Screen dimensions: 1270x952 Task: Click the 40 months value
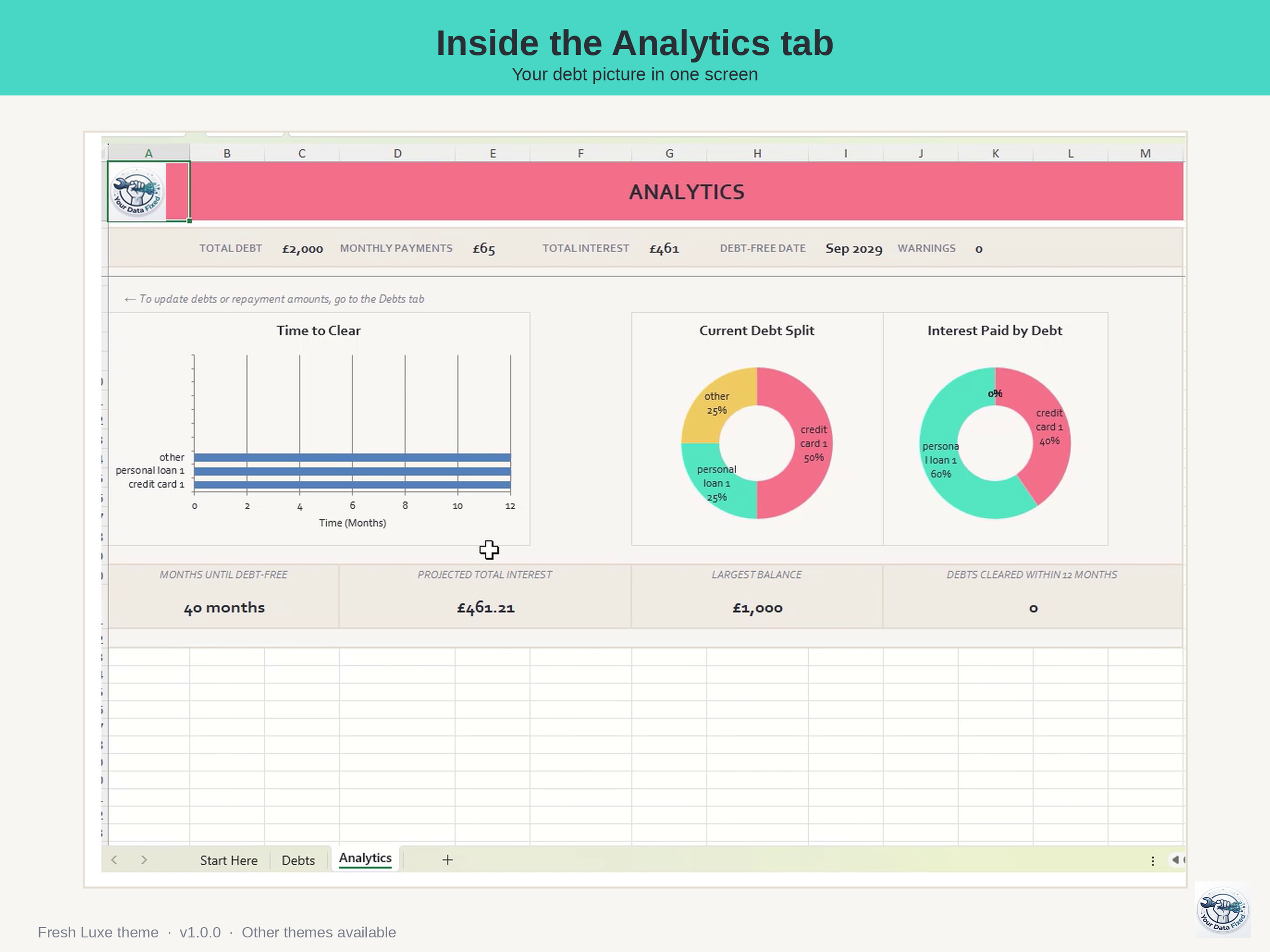click(224, 608)
